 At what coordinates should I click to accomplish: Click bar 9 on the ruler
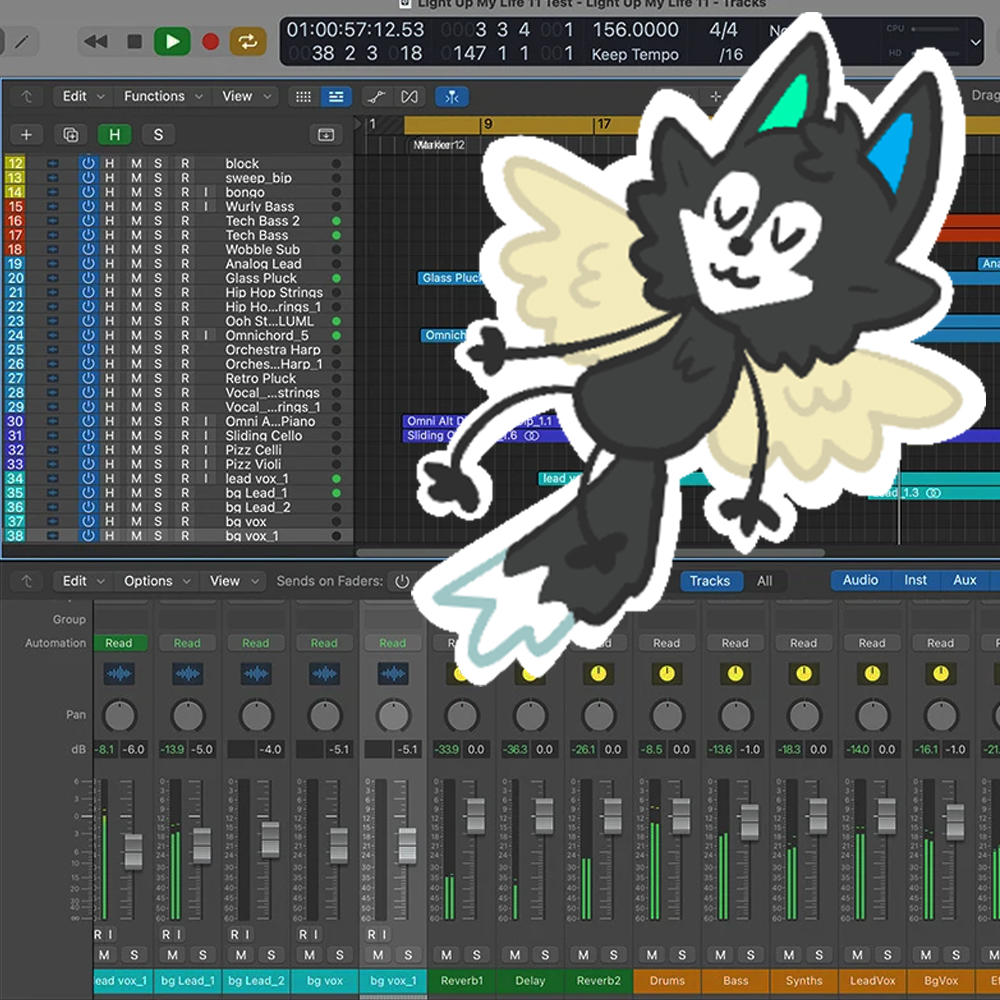point(488,124)
